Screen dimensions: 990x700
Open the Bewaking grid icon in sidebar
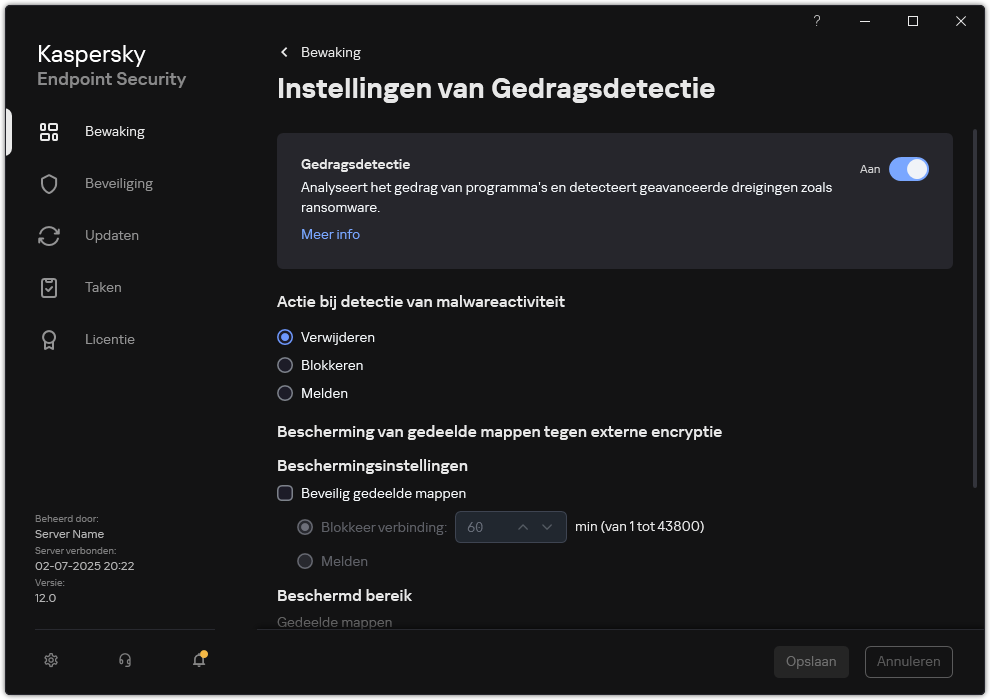pyautogui.click(x=49, y=131)
